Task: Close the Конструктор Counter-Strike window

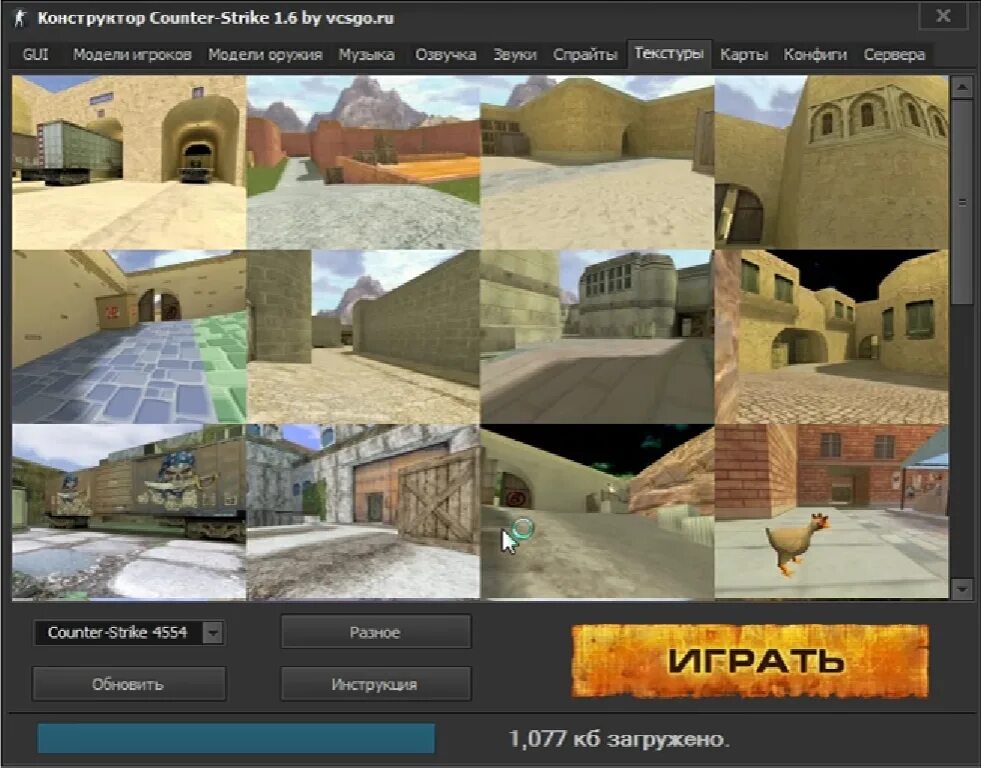Action: 943,16
